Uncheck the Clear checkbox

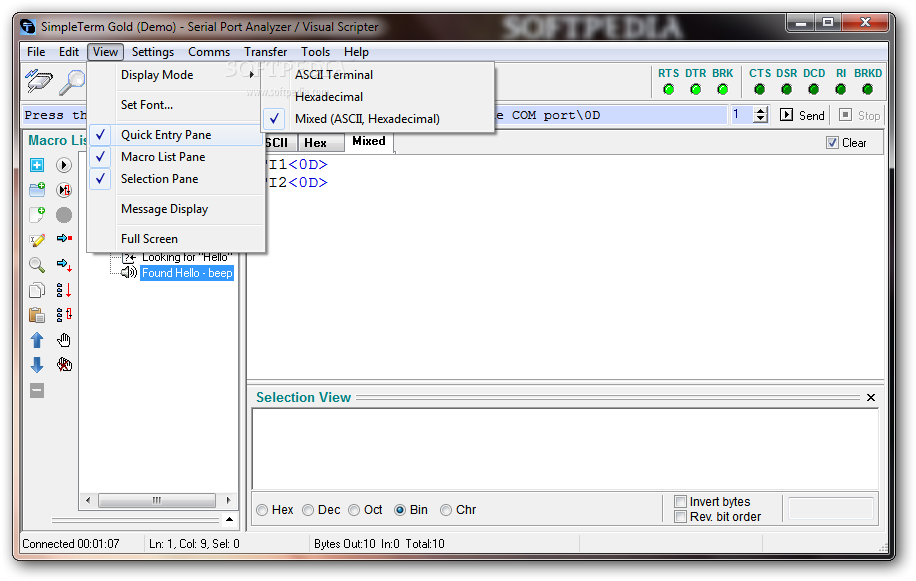point(832,142)
